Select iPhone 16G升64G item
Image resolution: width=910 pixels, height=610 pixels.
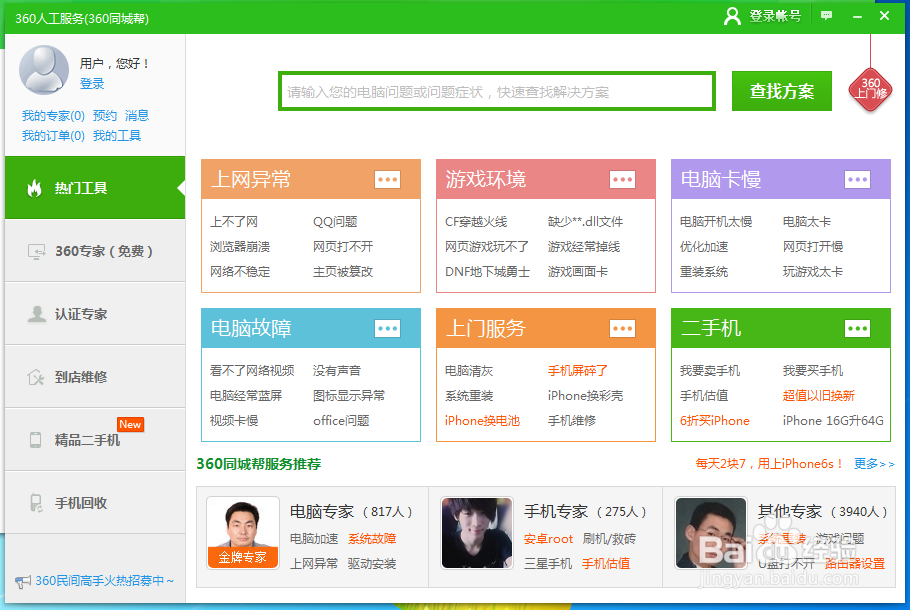click(x=833, y=420)
